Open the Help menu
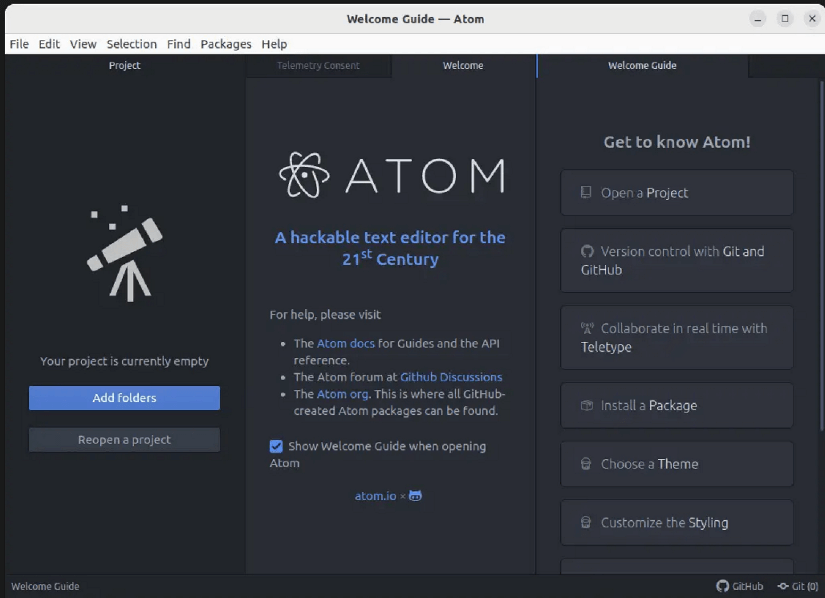Viewport: 825px width, 598px height. coord(274,44)
